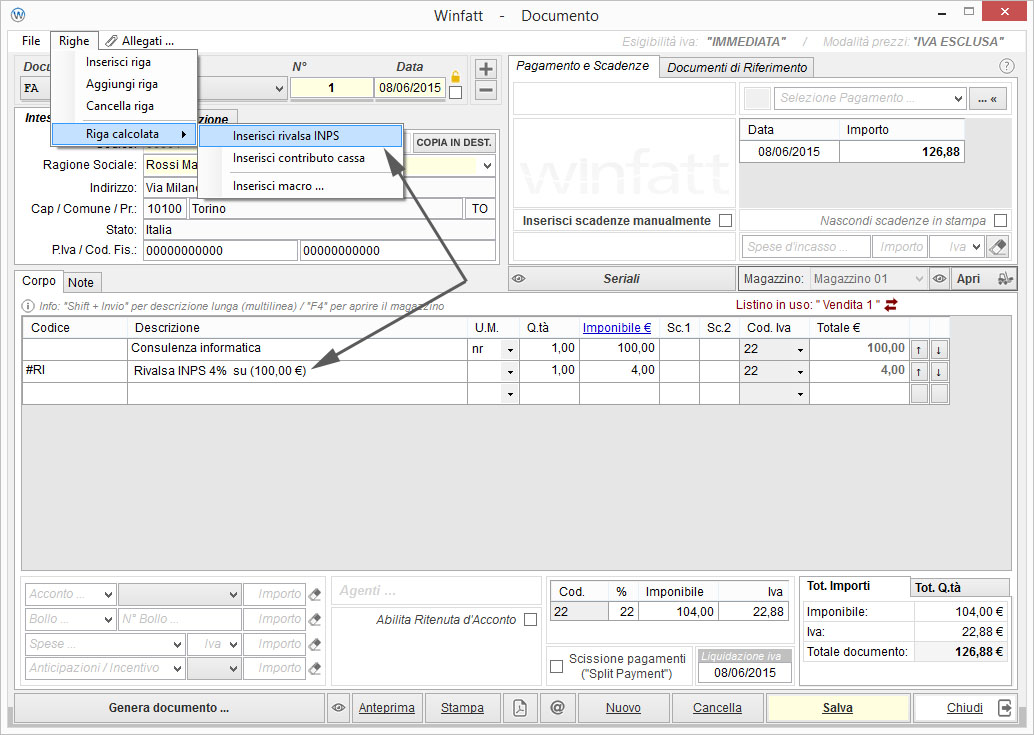Click Liquidazione iva date field
The height and width of the screenshot is (735, 1034).
[745, 673]
